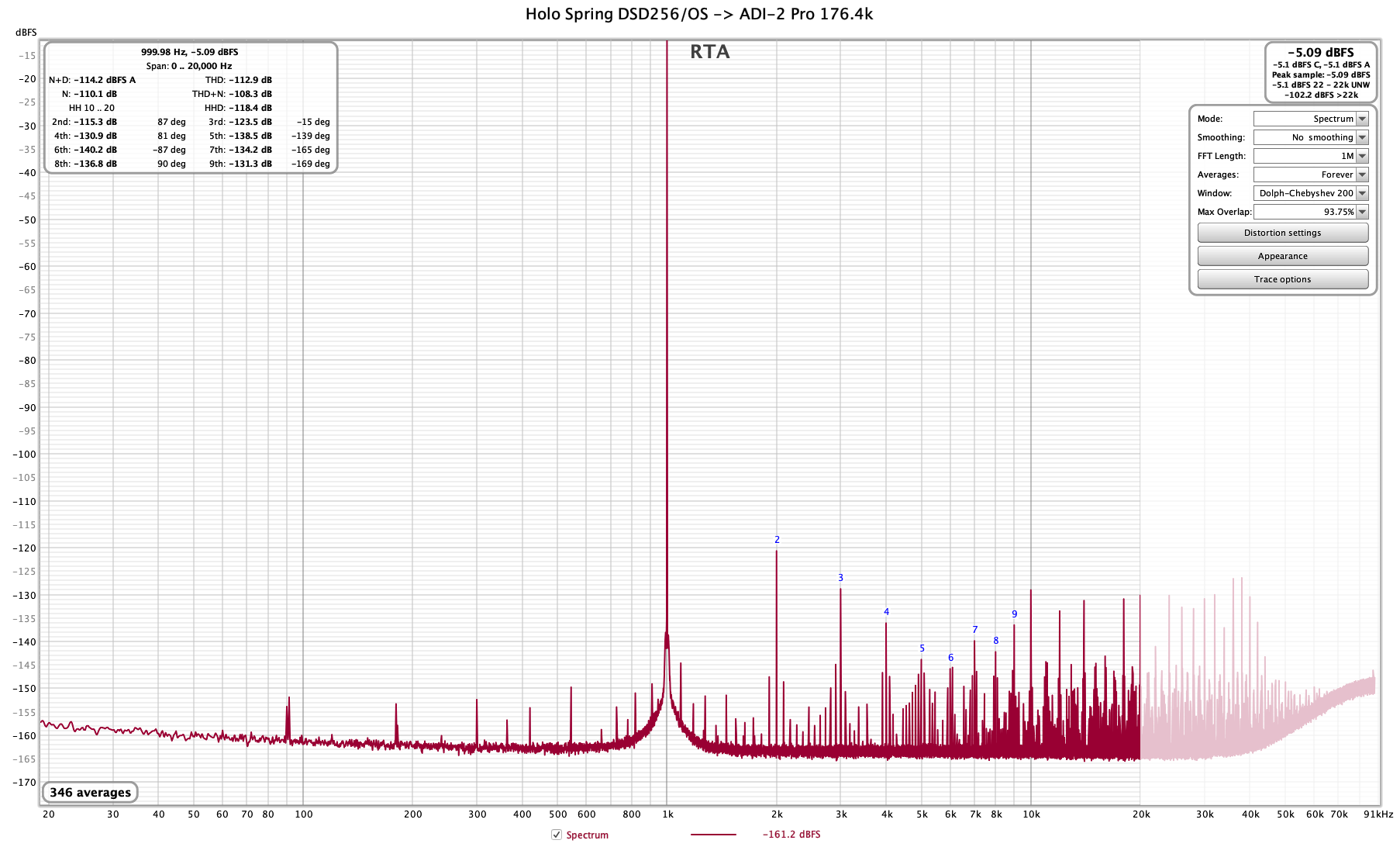Click the 6th: -140.2 dB harmonic entry
The image size is (1400, 847).
click(84, 150)
